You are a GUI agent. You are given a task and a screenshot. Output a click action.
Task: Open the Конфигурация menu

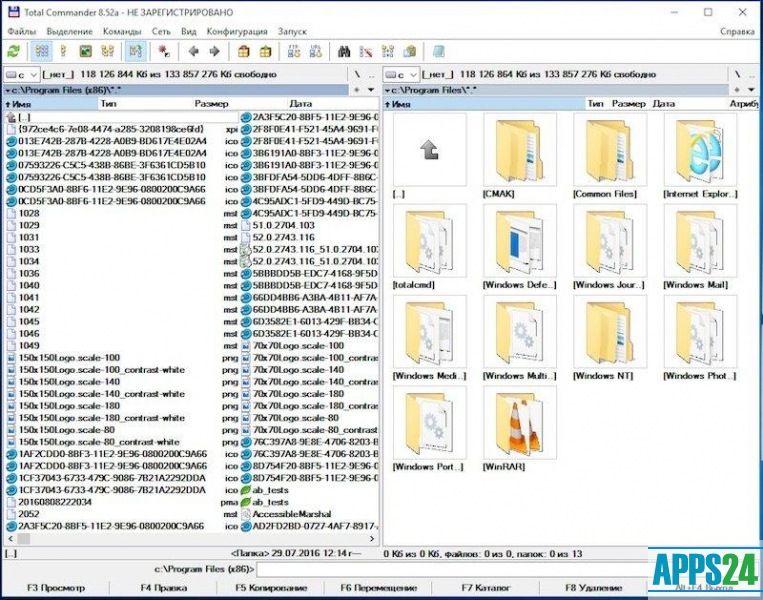pyautogui.click(x=237, y=32)
